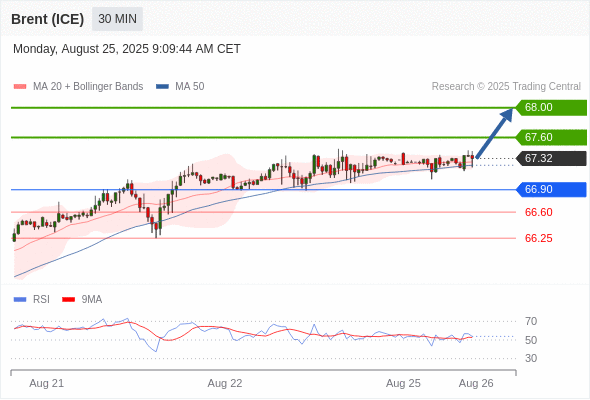Screen dimensions: 590x400
Task: Click the red 66.60 support label
Action: pyautogui.click(x=538, y=212)
